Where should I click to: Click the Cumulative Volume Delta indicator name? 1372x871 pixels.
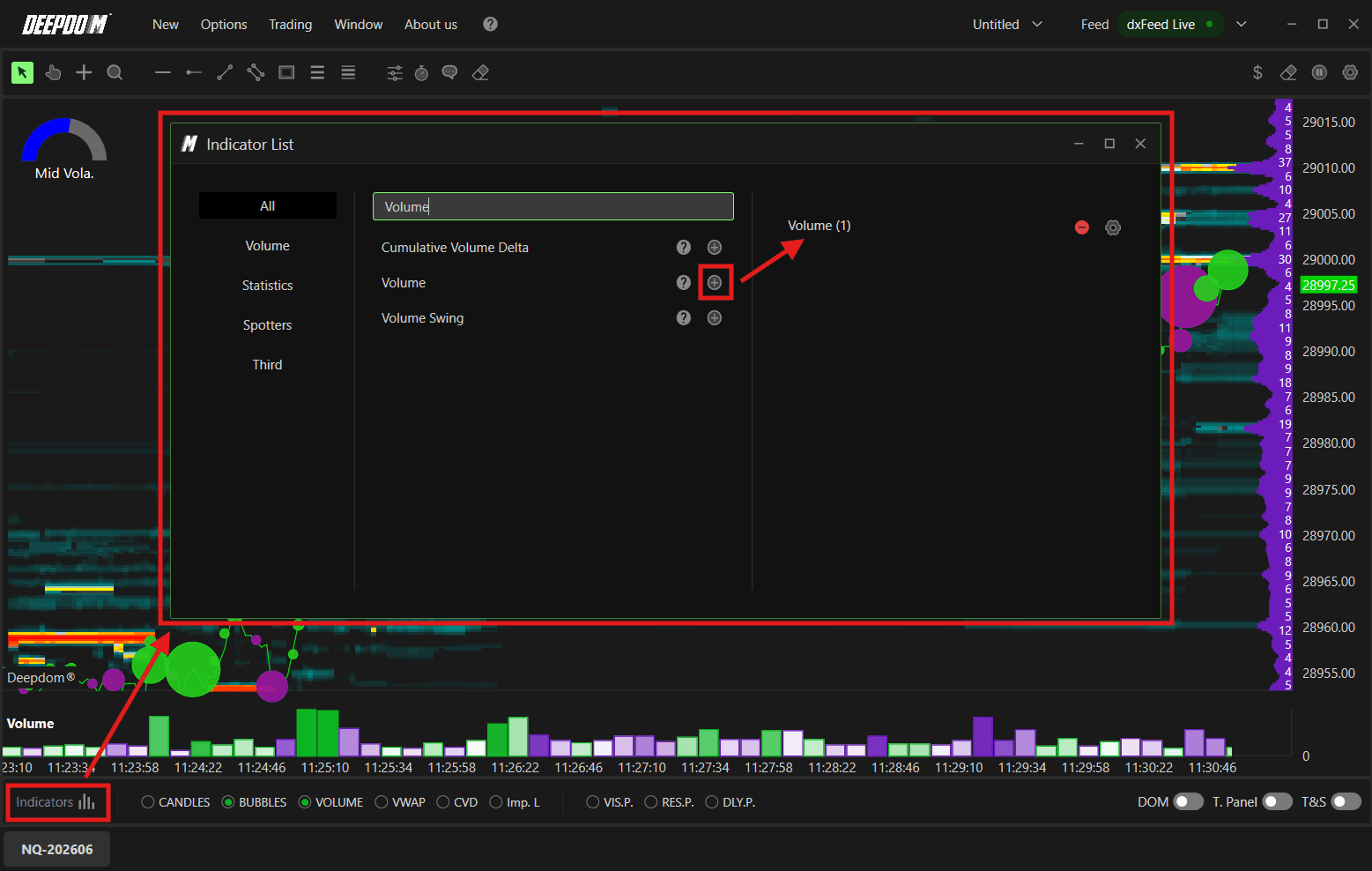pos(456,248)
